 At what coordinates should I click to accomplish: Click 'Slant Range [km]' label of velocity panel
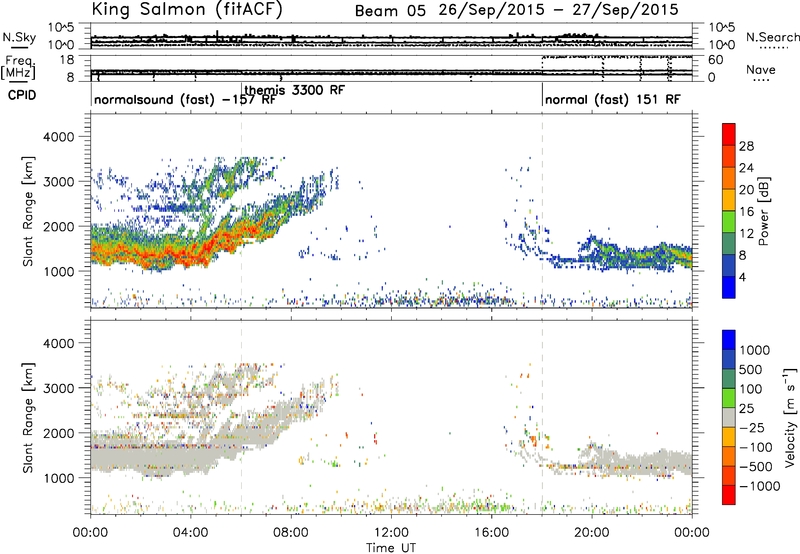point(28,418)
